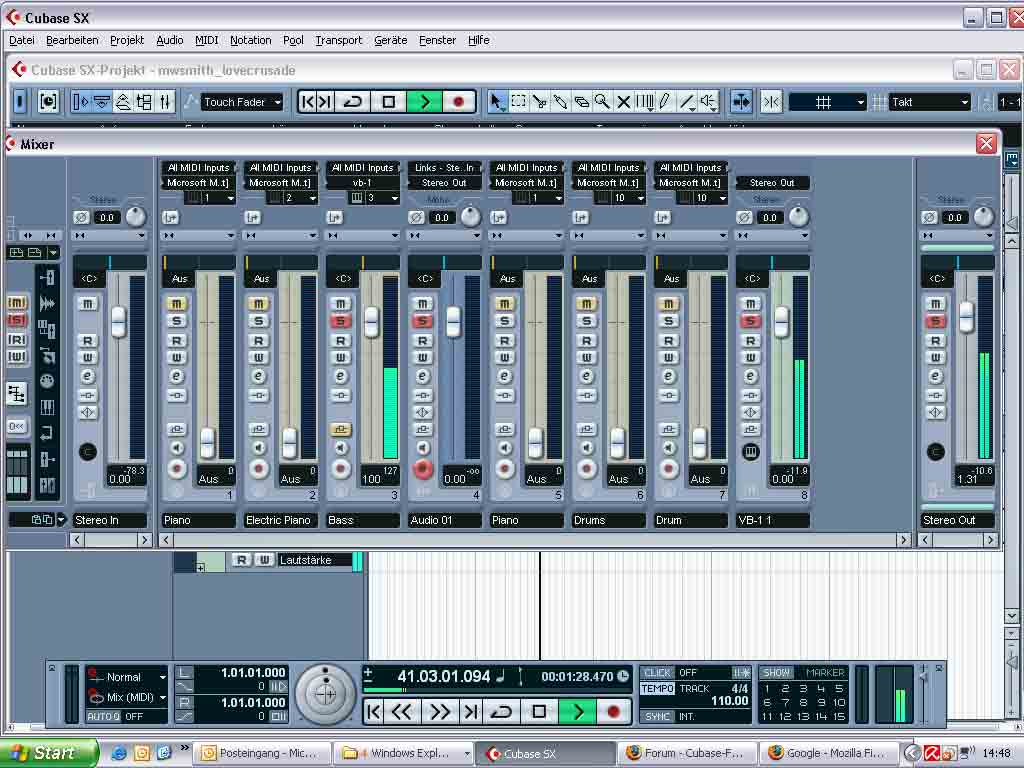Solo the Electric Piano channel
The width and height of the screenshot is (1024, 768).
coord(259,321)
